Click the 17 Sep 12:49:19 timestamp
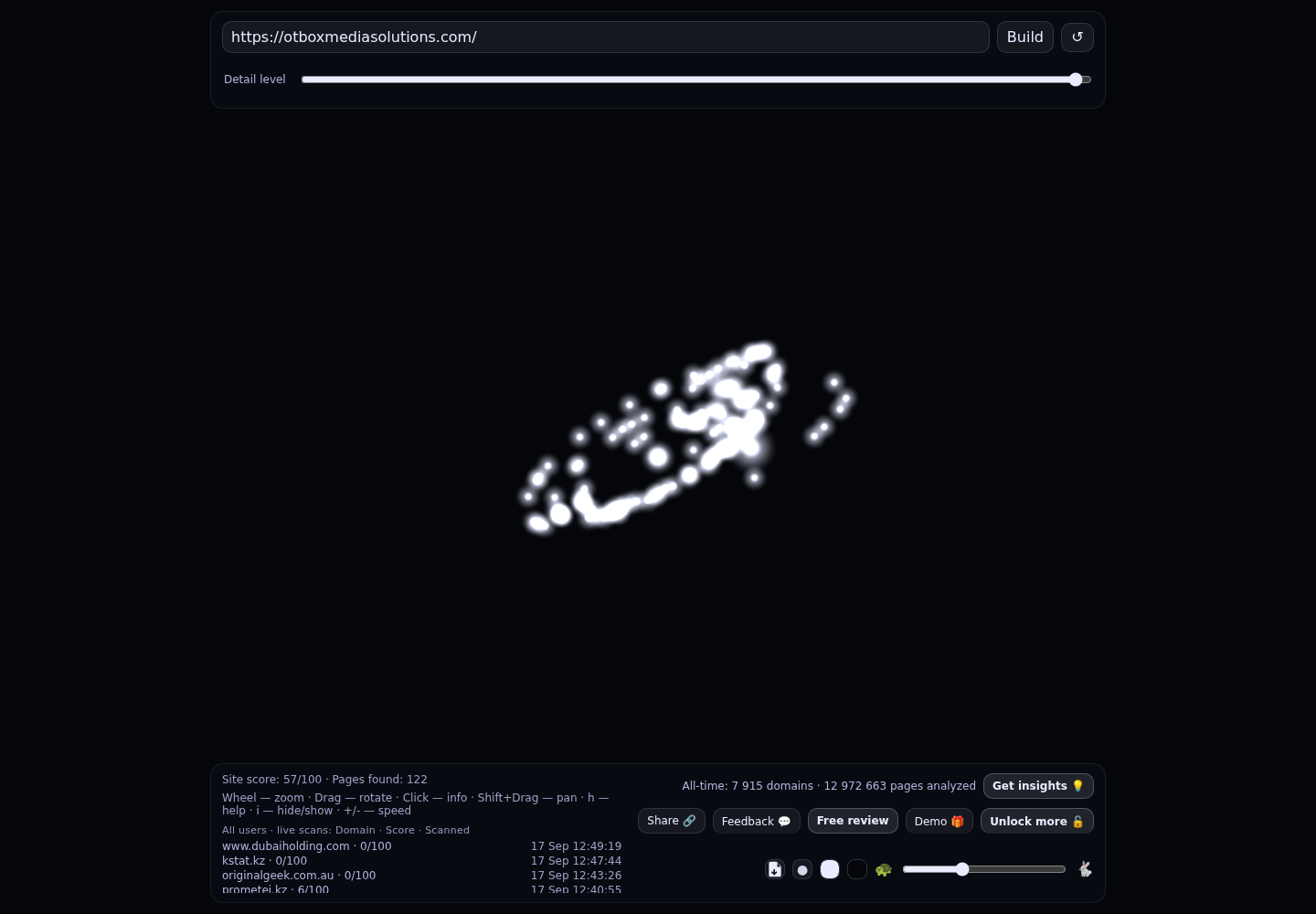The width and height of the screenshot is (1316, 914). [576, 846]
